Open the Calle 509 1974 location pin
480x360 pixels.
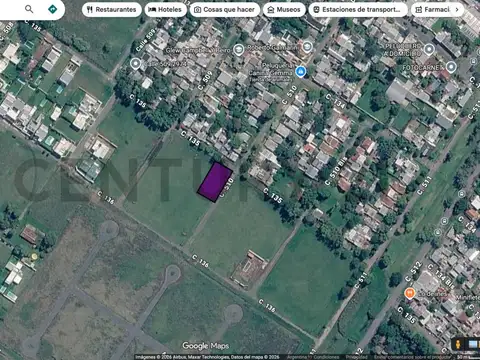pyautogui.click(x=135, y=63)
